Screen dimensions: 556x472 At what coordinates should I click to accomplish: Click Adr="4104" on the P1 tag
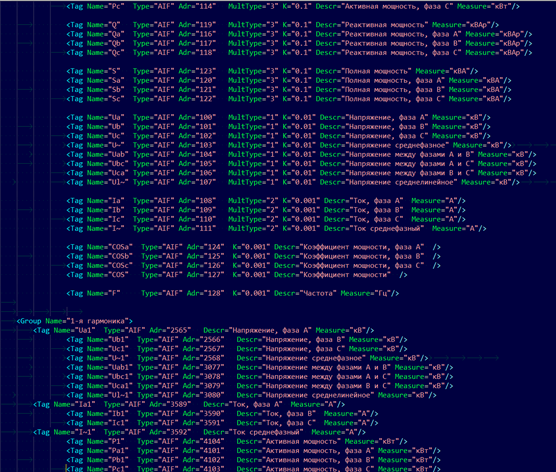[x=204, y=441]
